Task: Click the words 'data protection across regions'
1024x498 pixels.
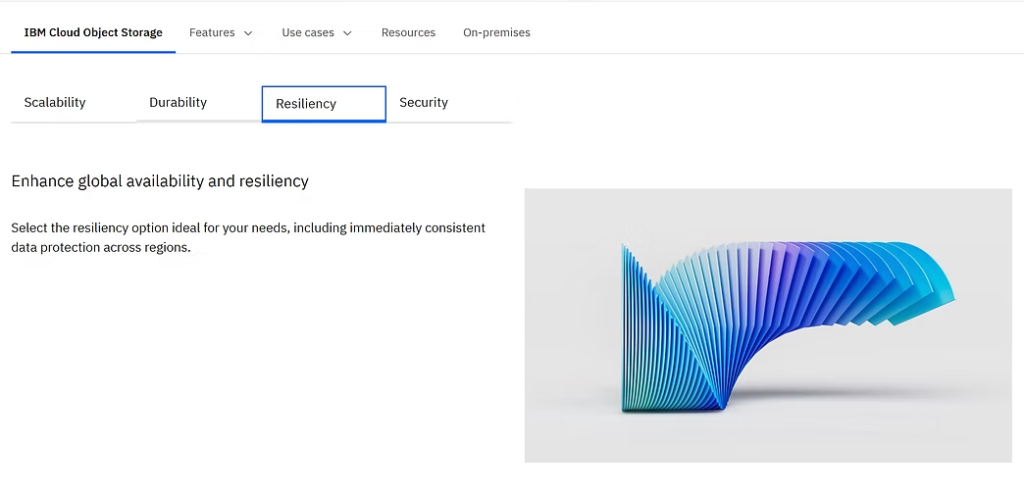Action: pos(101,248)
